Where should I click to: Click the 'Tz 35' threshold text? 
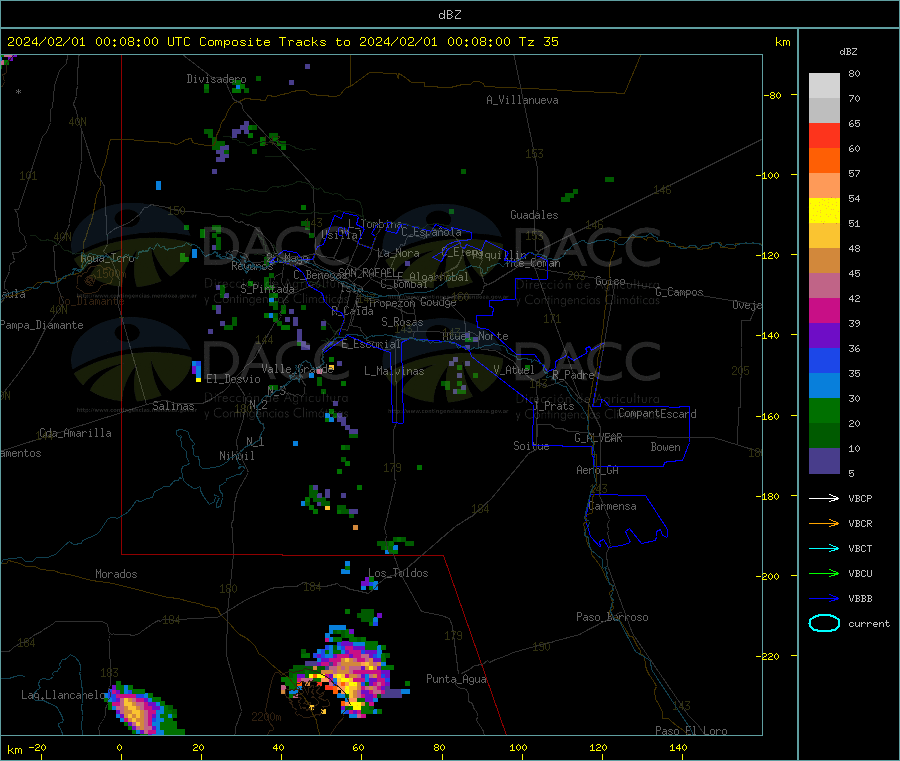point(538,42)
